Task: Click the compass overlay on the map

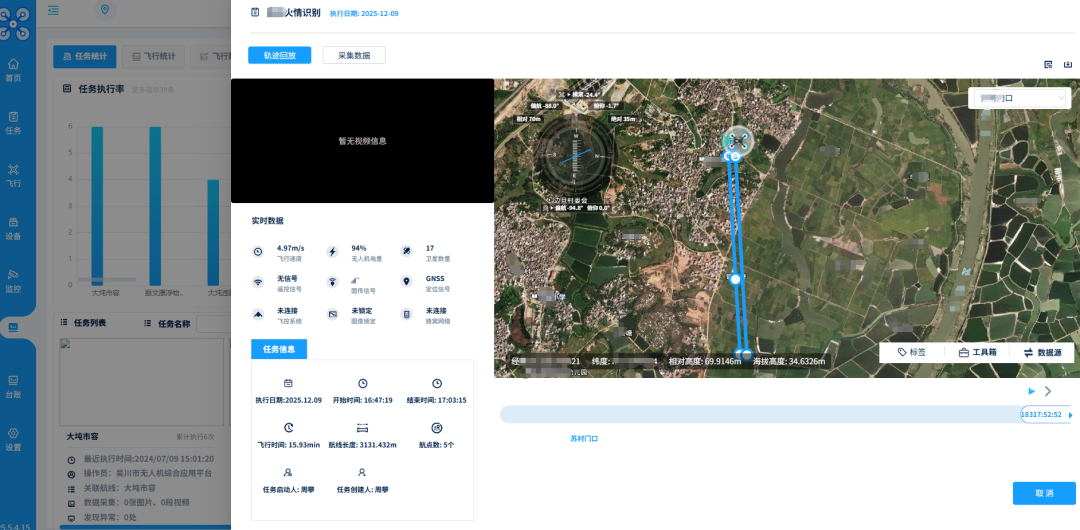Action: (x=574, y=155)
